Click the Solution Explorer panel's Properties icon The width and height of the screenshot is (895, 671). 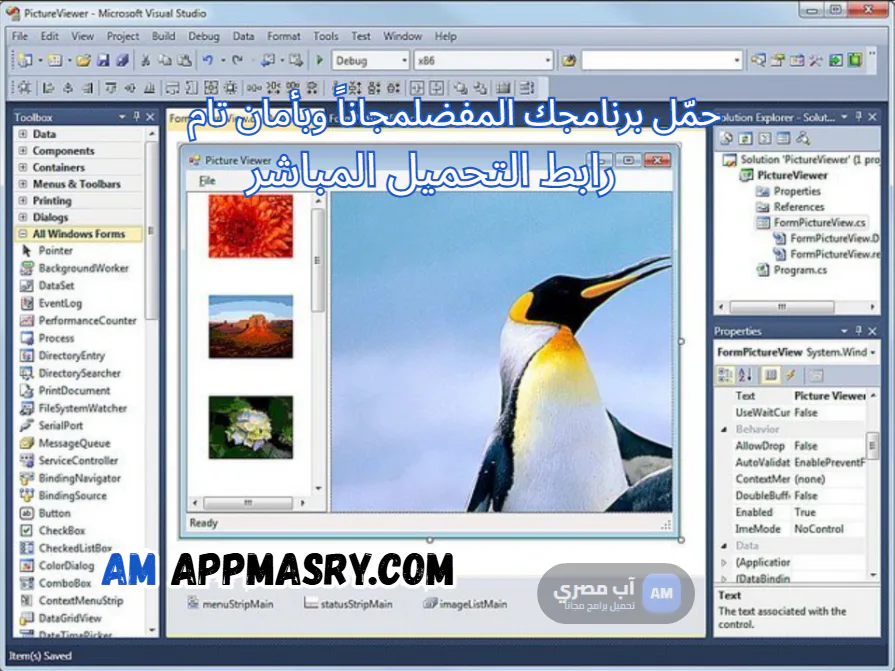(x=726, y=138)
